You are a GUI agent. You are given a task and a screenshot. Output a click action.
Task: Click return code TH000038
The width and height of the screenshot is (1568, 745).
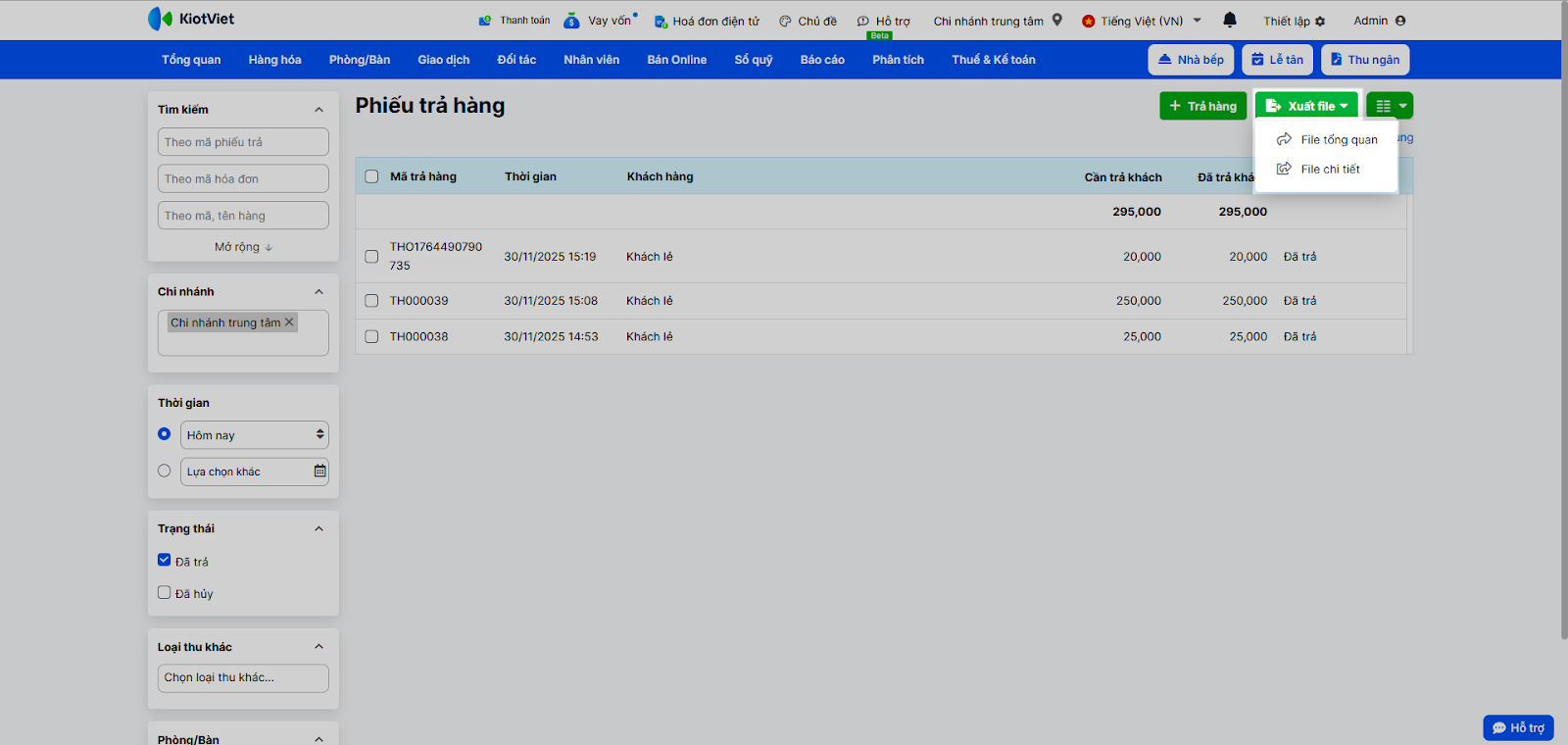coord(419,336)
